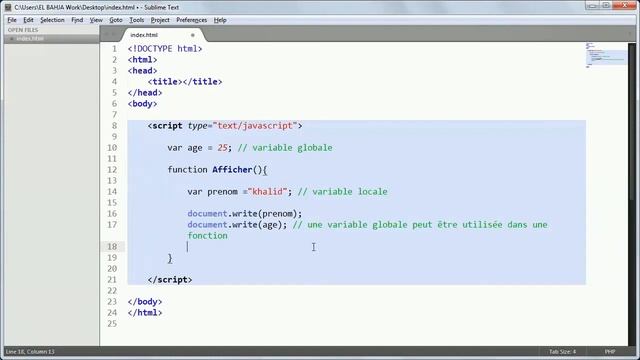Open the tab list dropdown arrow
The width and height of the screenshot is (640, 360).
pyautogui.click(x=630, y=34)
